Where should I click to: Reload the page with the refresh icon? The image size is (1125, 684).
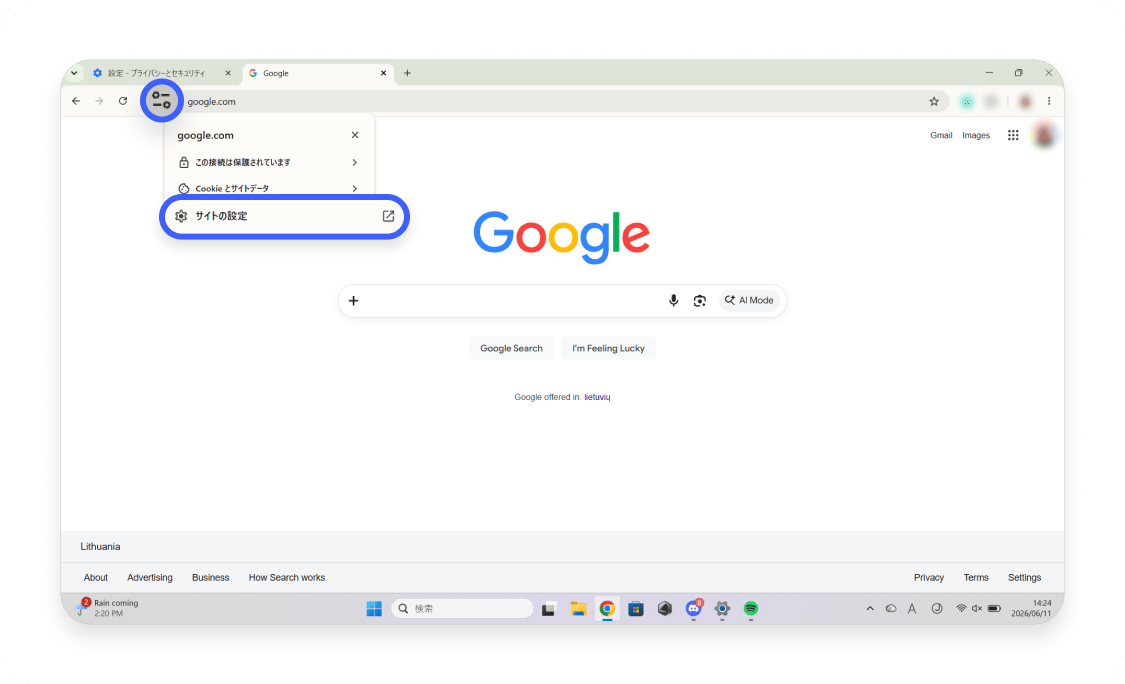pyautogui.click(x=123, y=101)
